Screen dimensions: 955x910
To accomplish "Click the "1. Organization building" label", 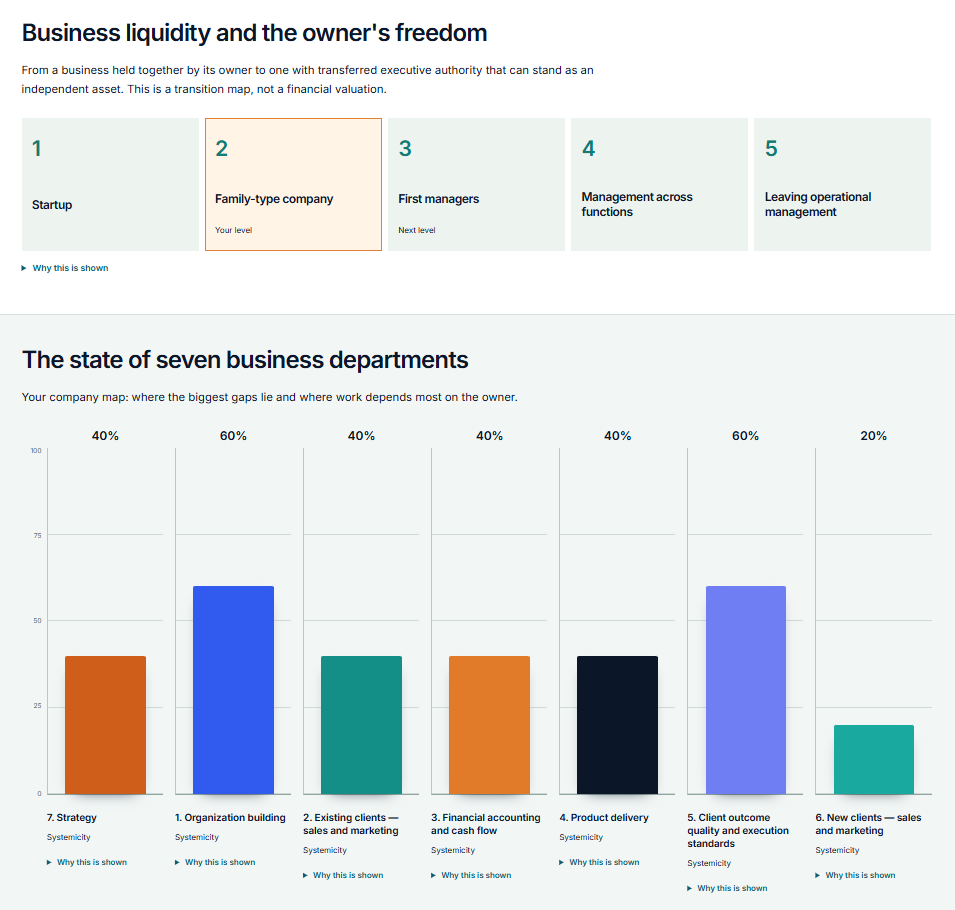I will (230, 817).
